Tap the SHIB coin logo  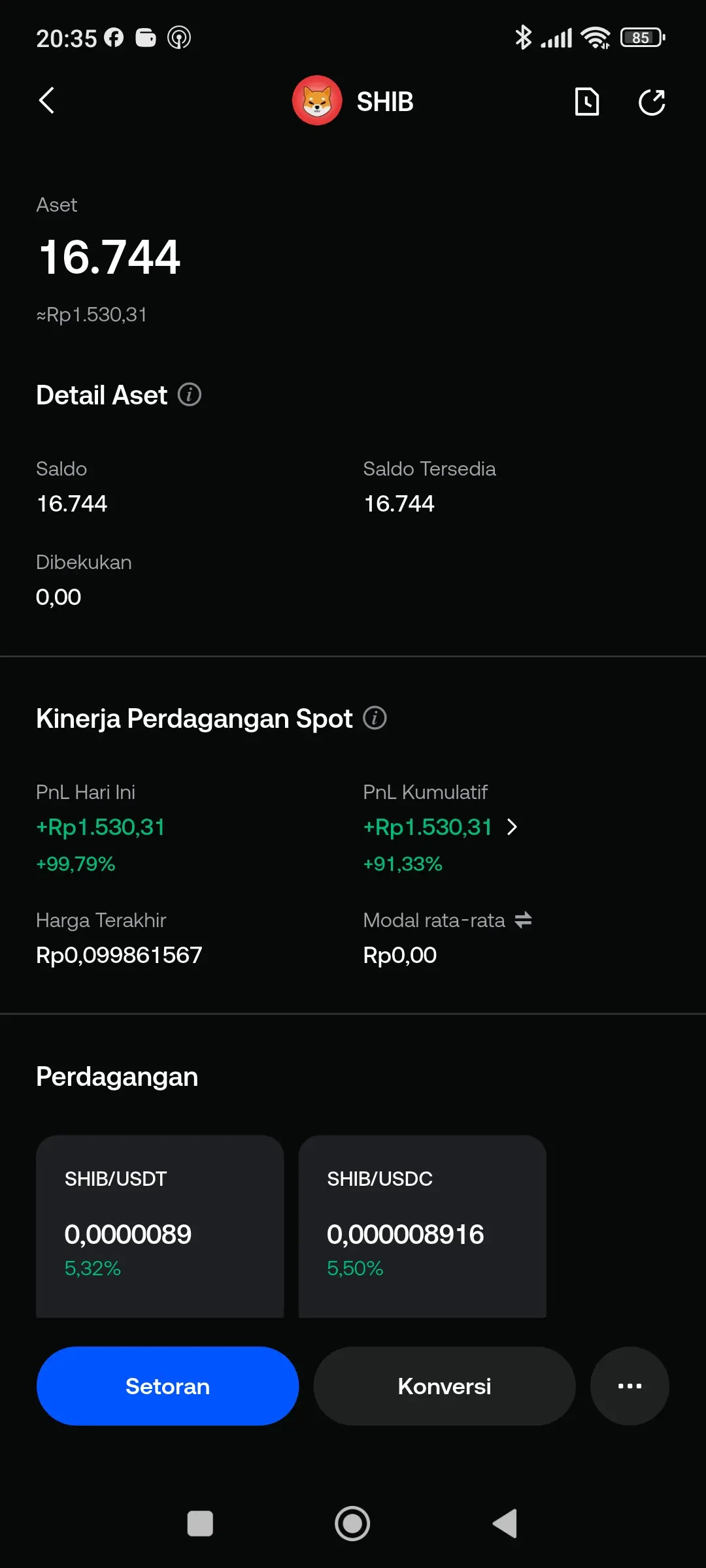[x=317, y=101]
